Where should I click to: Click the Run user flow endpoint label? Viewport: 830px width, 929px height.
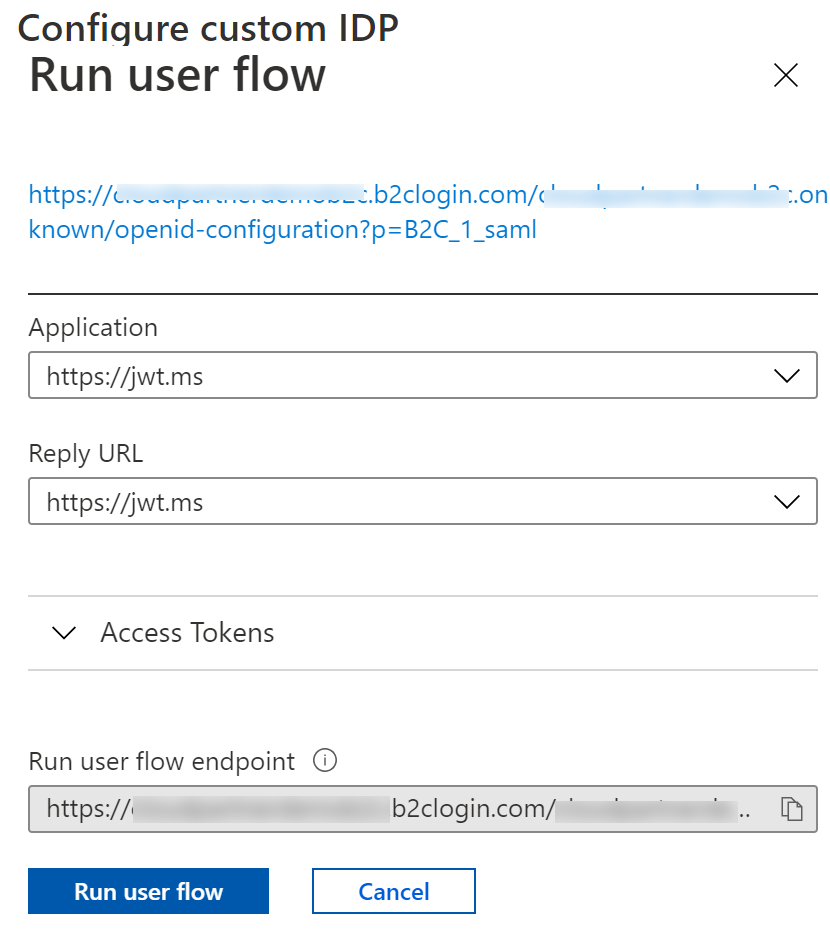coord(162,761)
